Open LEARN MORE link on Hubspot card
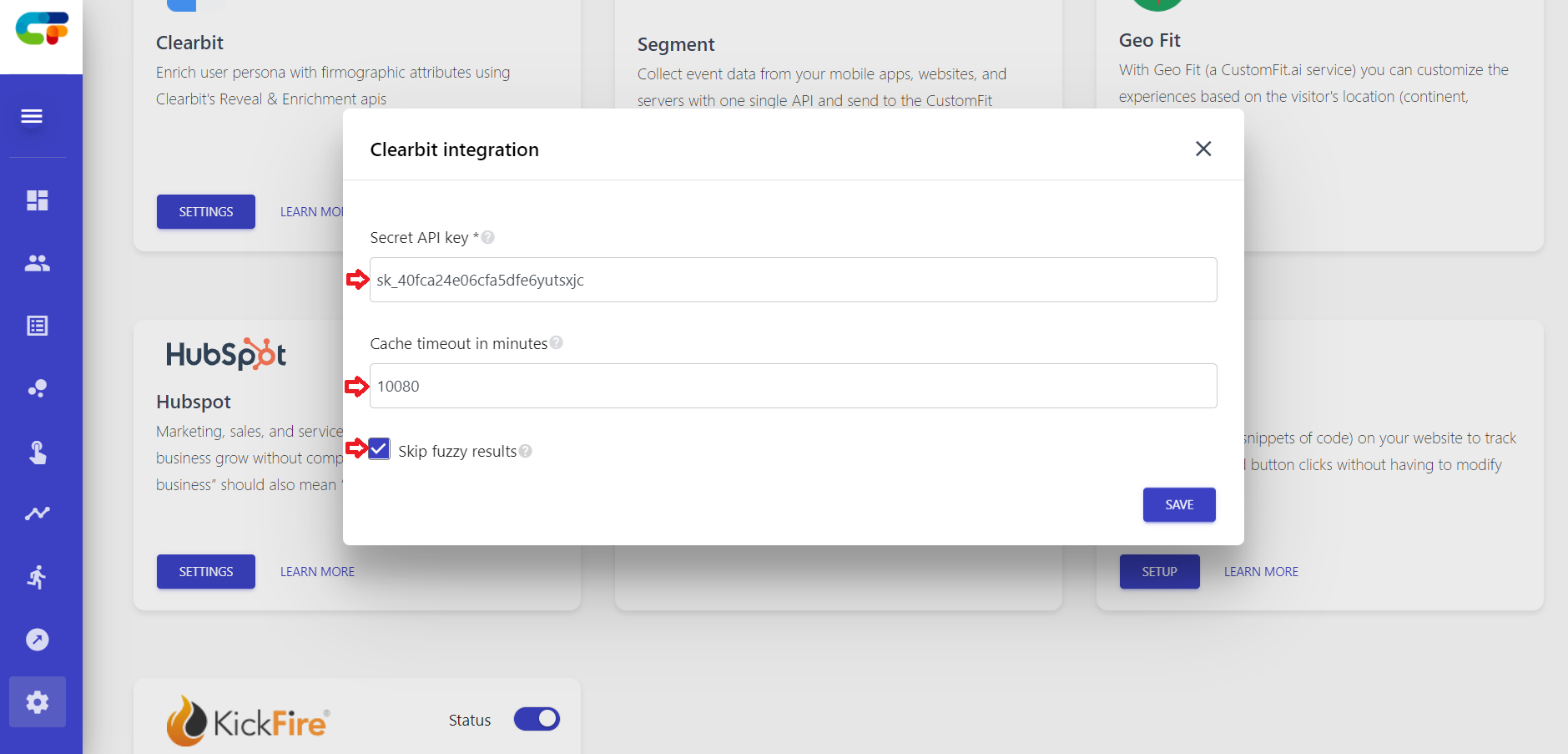This screenshot has width=1568, height=754. click(317, 572)
